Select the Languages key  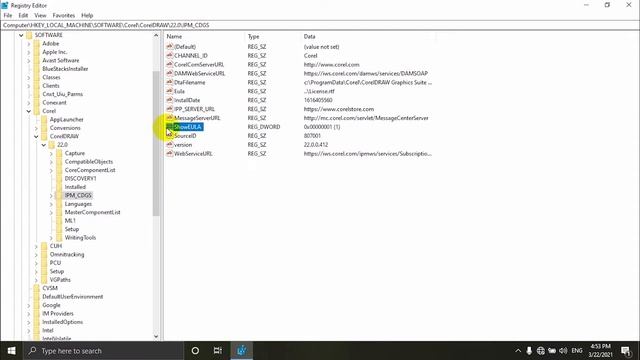pyautogui.click(x=78, y=204)
